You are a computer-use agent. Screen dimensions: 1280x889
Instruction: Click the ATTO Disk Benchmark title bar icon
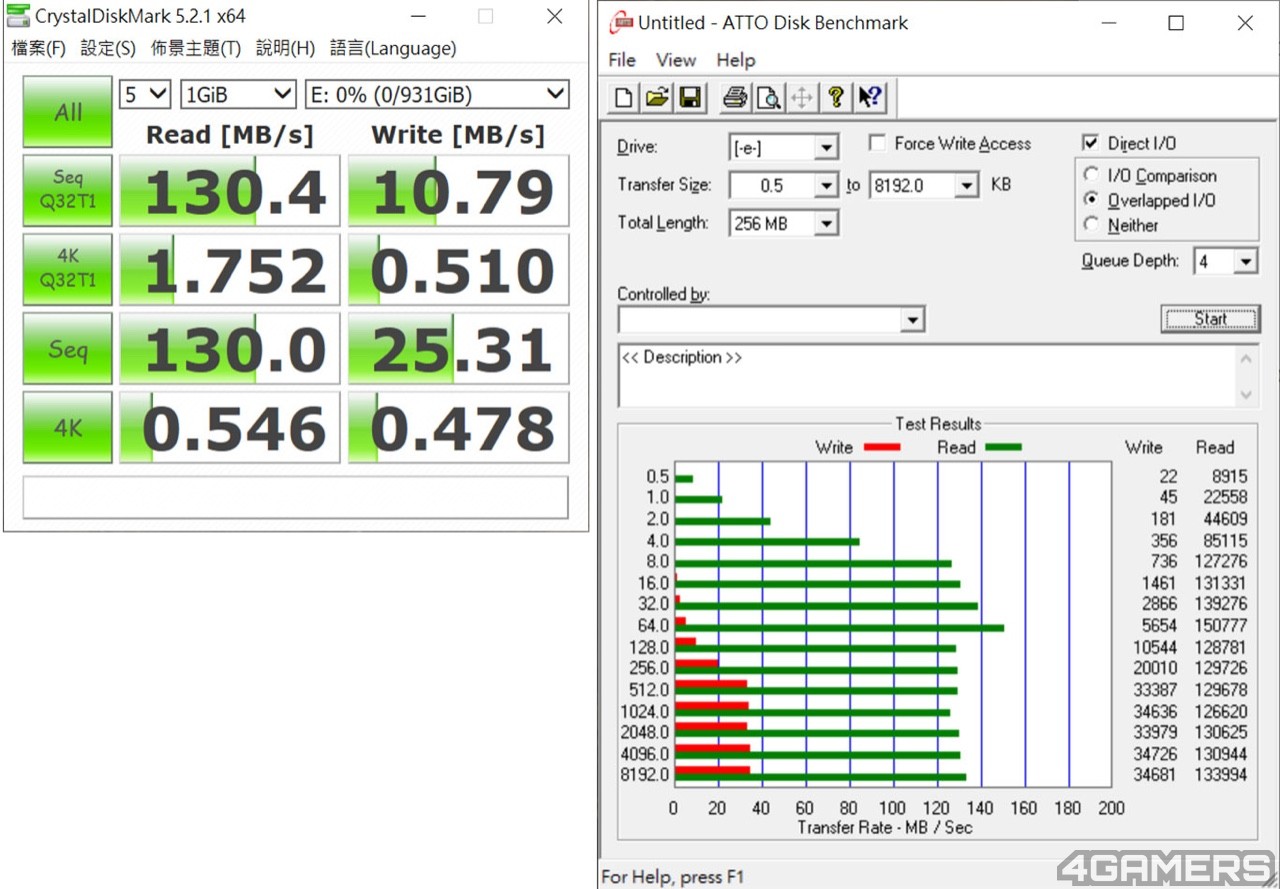tap(621, 22)
